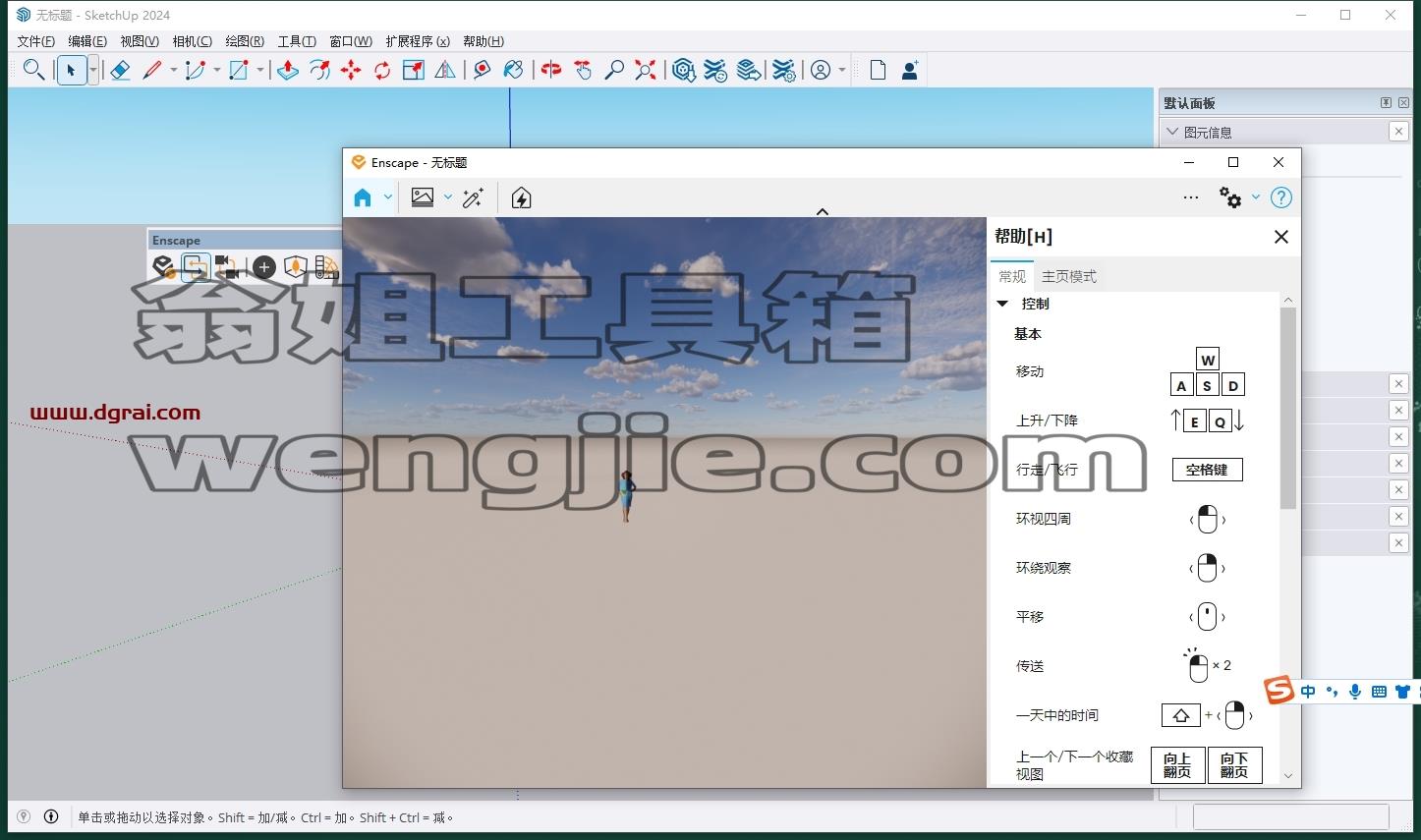Open the 编辑(E) menu
The height and width of the screenshot is (840, 1421).
[87, 41]
